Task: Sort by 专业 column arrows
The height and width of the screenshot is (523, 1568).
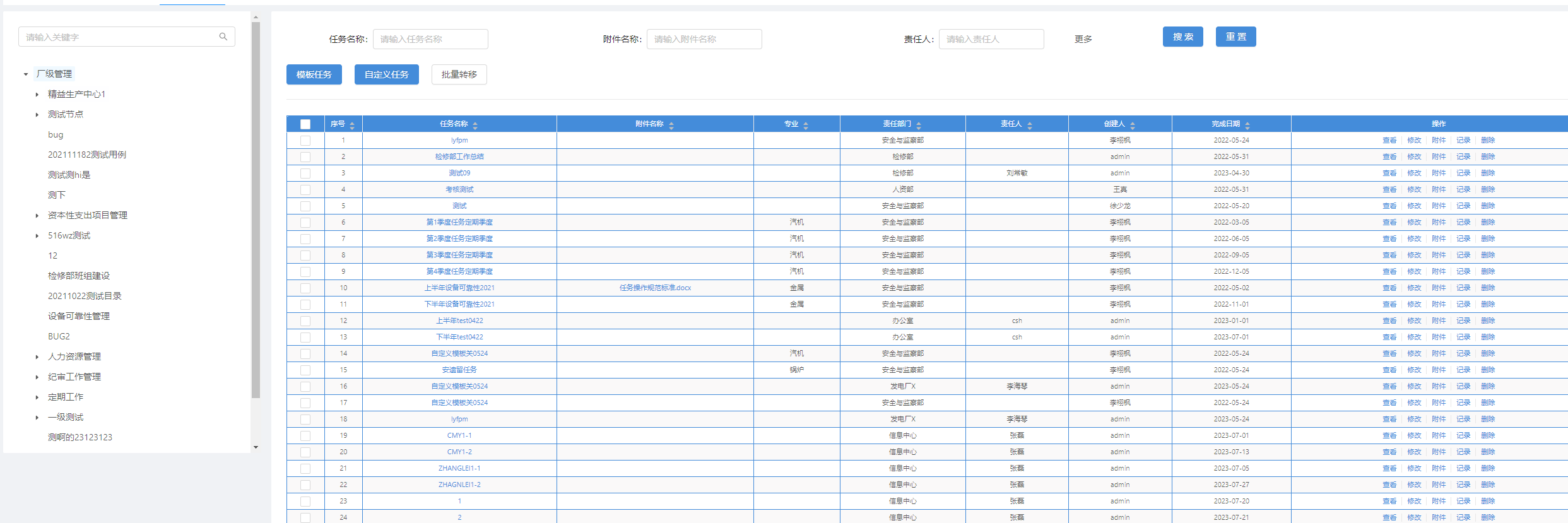Action: pos(806,125)
